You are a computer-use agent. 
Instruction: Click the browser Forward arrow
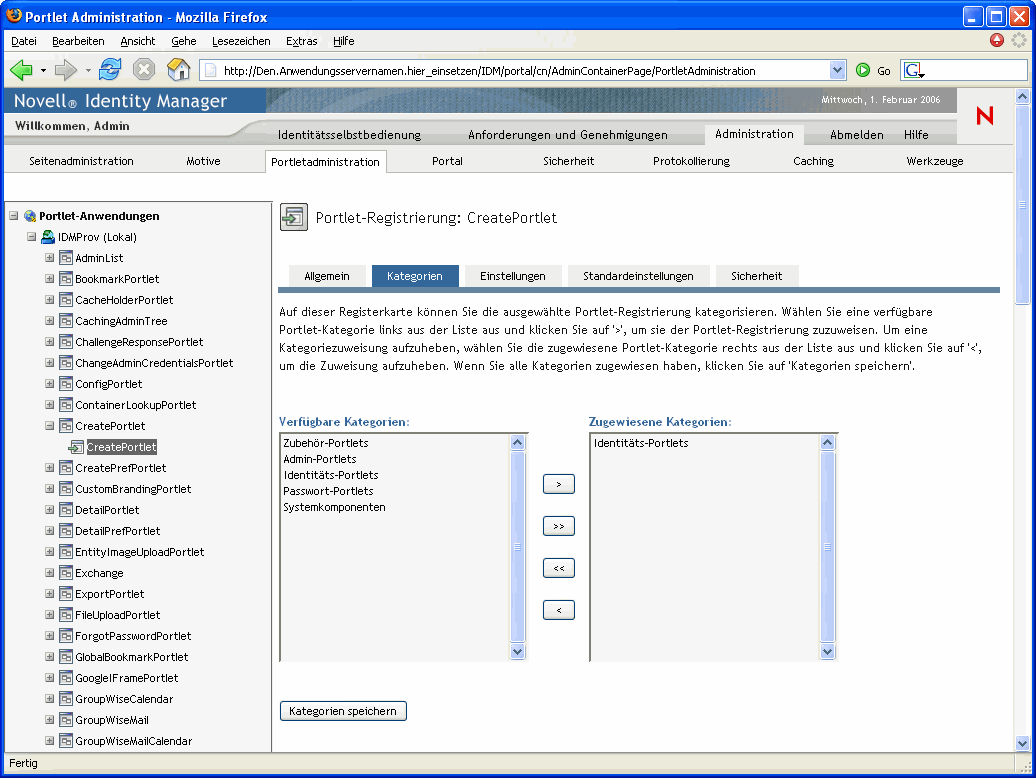pos(65,70)
